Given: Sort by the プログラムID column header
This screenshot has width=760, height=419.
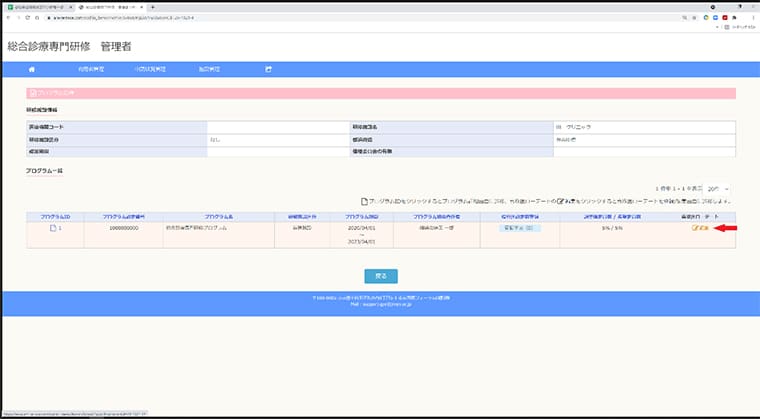Looking at the screenshot, I should [55, 217].
